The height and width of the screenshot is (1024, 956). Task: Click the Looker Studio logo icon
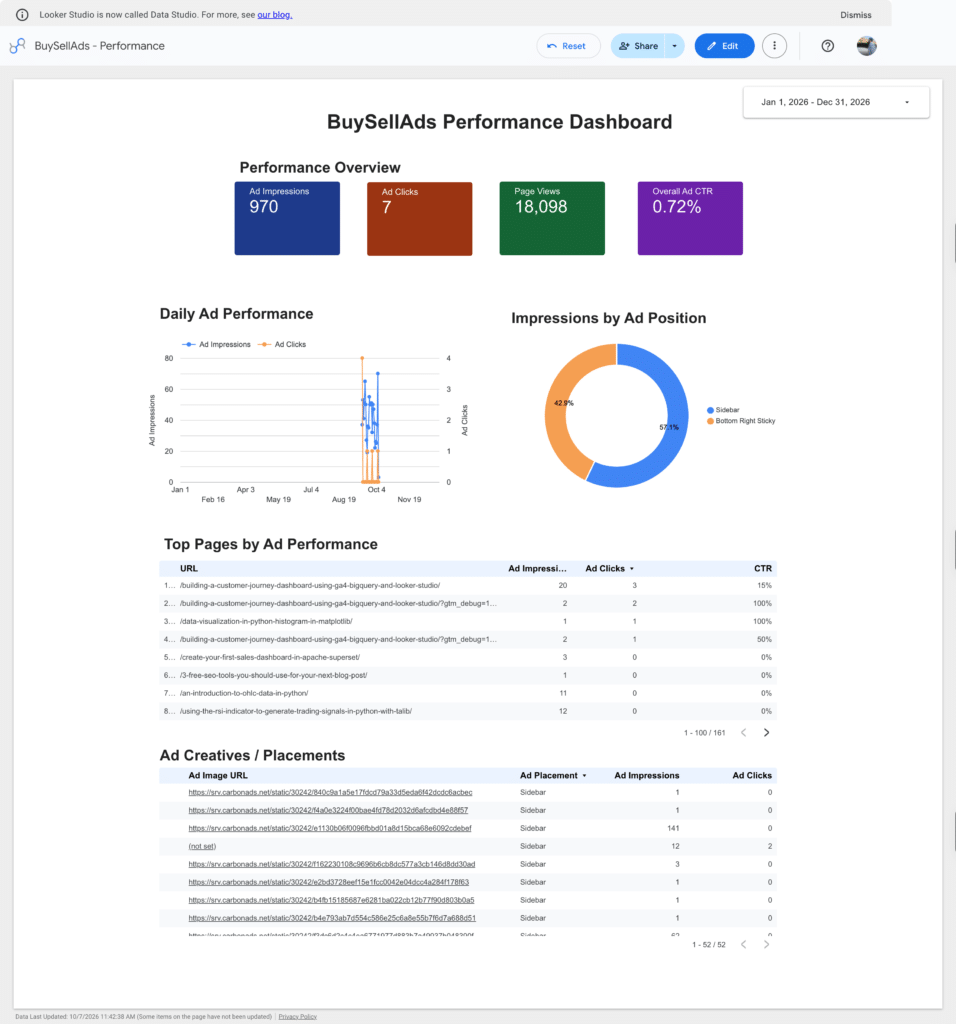(18, 46)
